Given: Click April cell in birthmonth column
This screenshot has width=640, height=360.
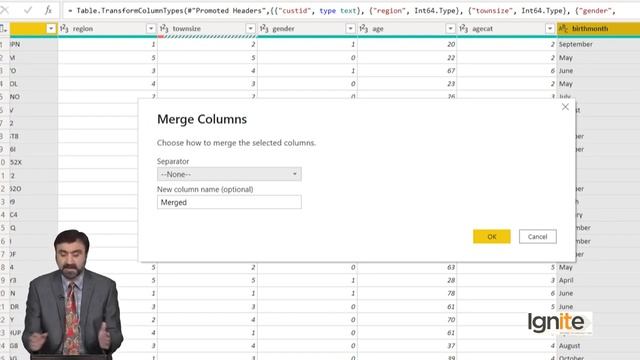Looking at the screenshot, I should coord(598,280).
